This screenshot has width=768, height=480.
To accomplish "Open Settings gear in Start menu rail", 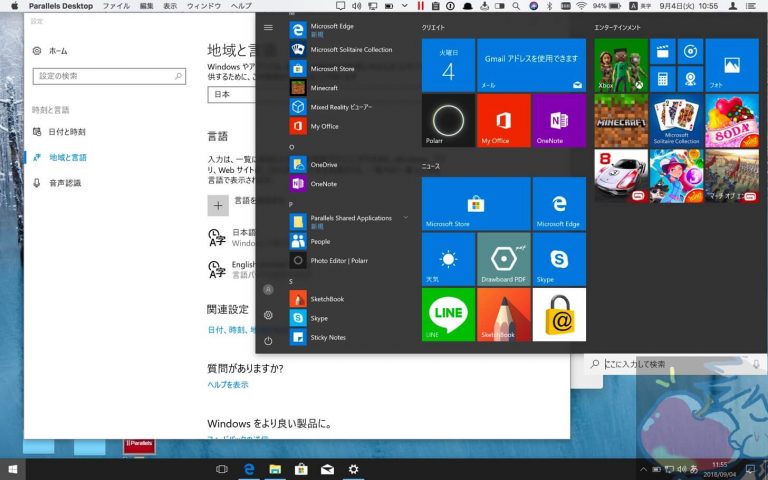I will 268,315.
